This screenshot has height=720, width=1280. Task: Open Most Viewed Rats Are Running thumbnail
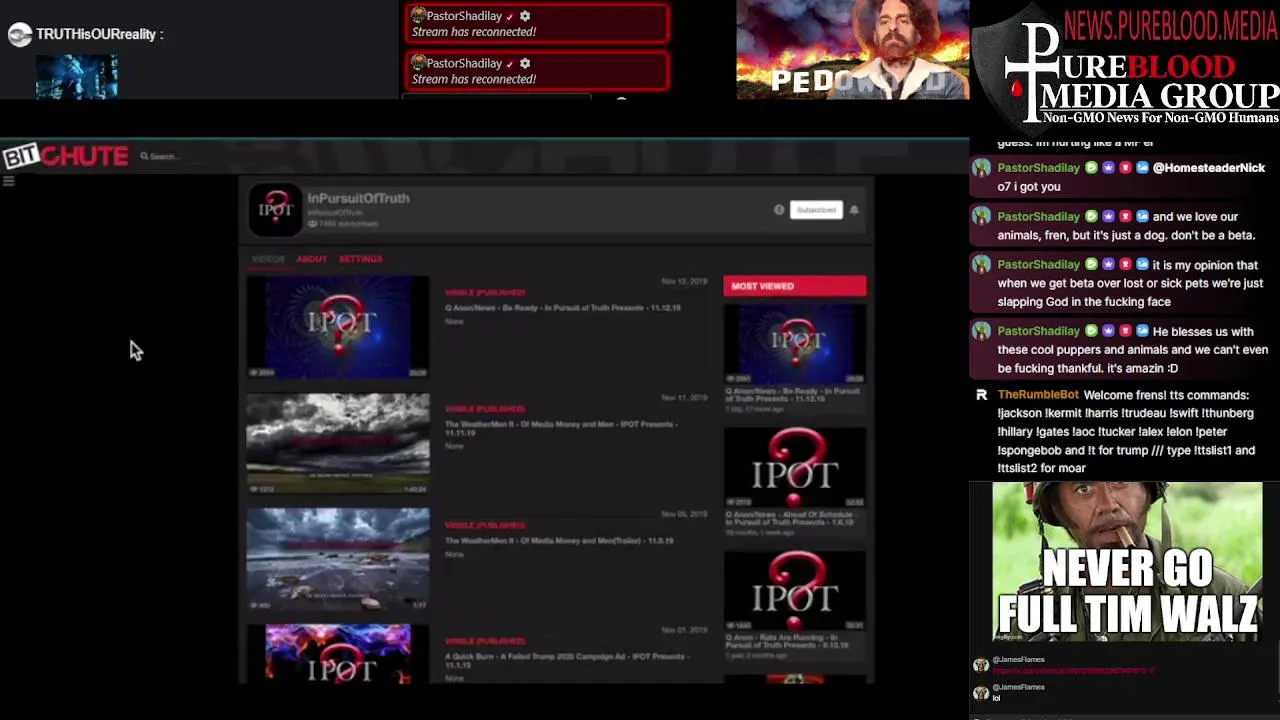[795, 591]
